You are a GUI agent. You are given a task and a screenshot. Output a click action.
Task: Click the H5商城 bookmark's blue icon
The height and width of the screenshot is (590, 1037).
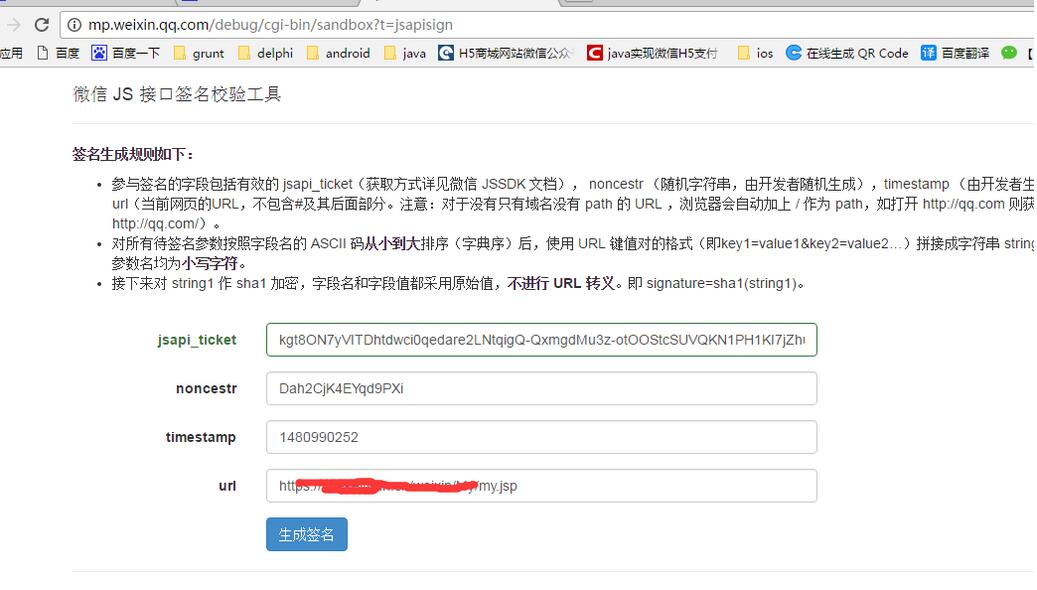pos(446,53)
